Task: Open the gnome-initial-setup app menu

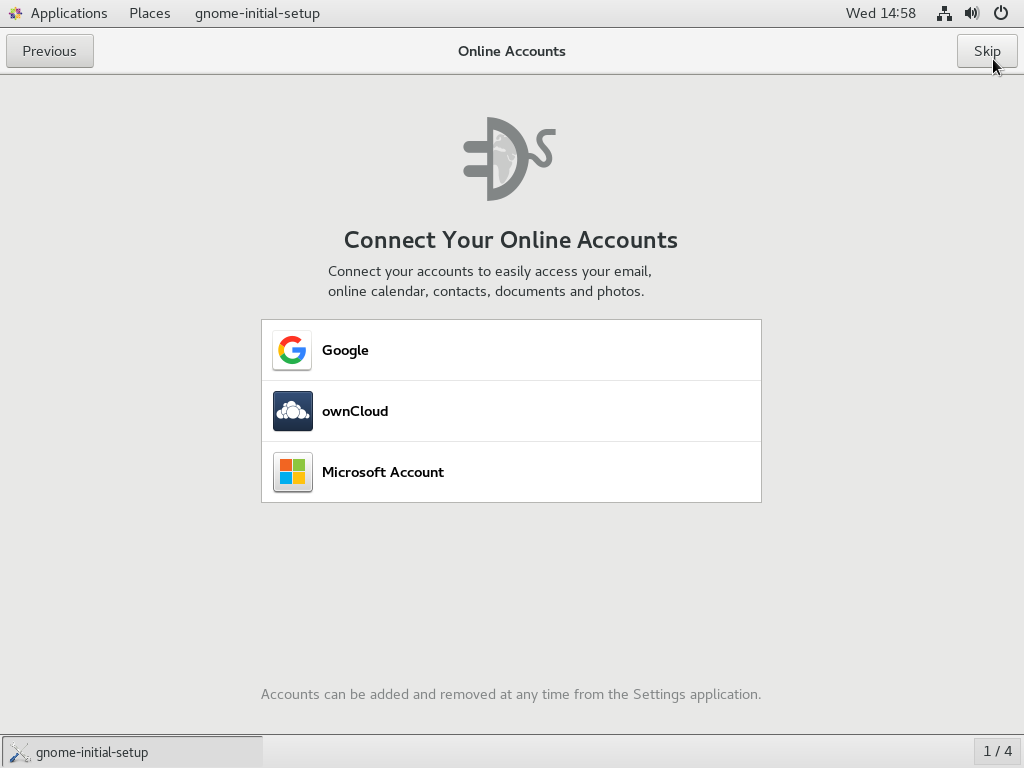Action: pos(257,13)
